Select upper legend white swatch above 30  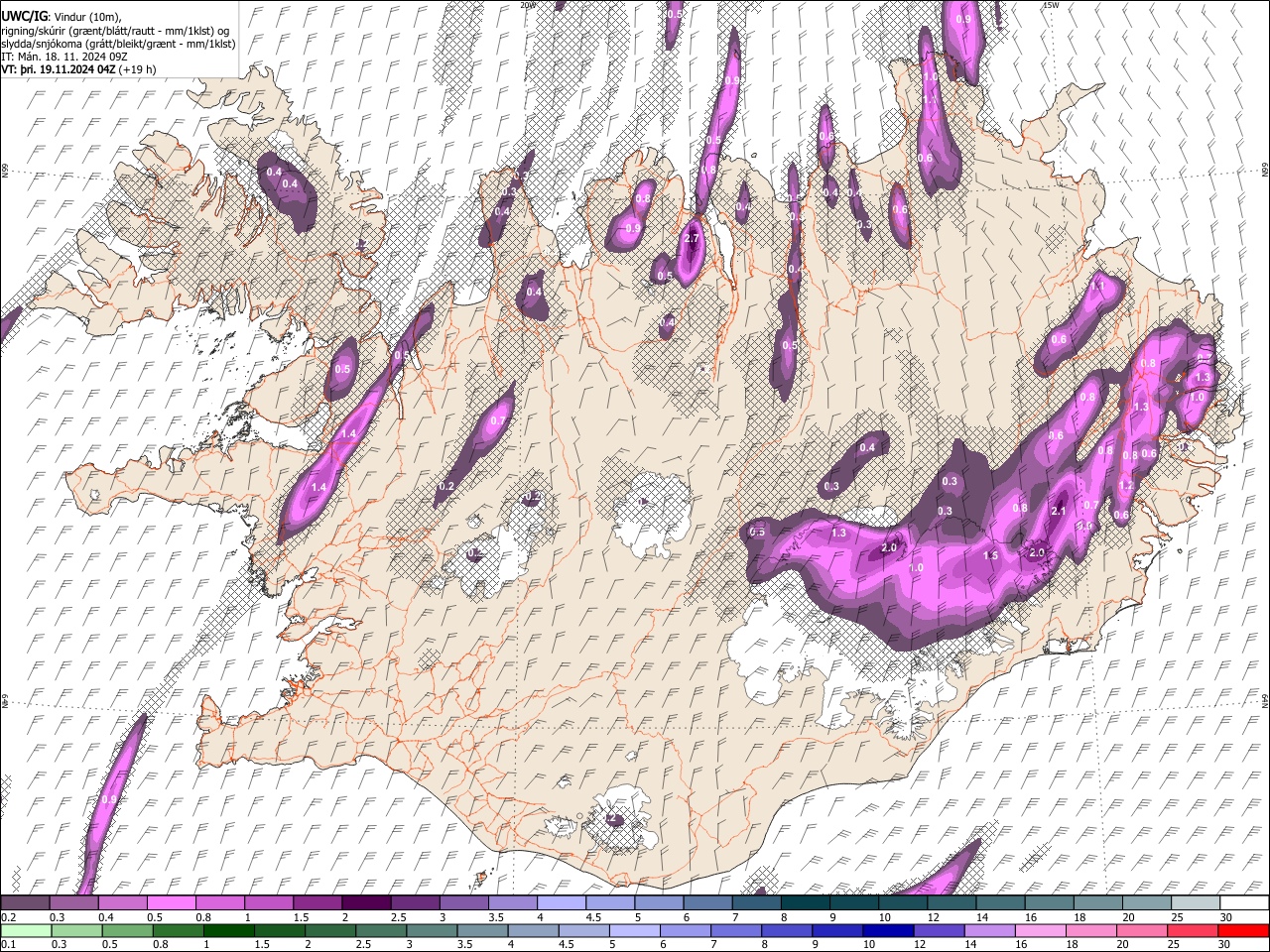(1244, 902)
